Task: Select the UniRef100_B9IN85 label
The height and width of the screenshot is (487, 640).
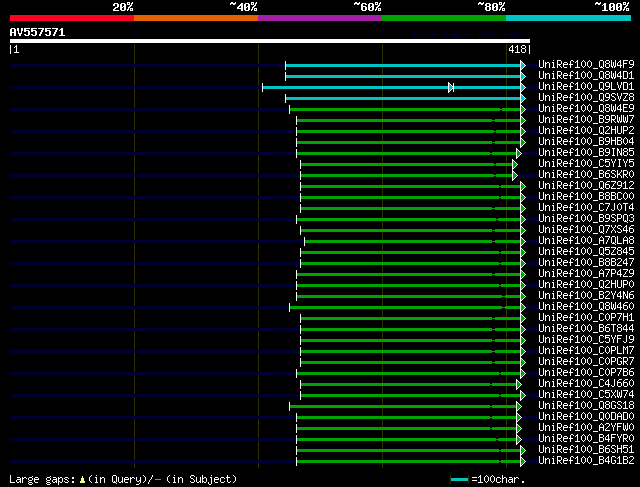Action: [x=586, y=153]
